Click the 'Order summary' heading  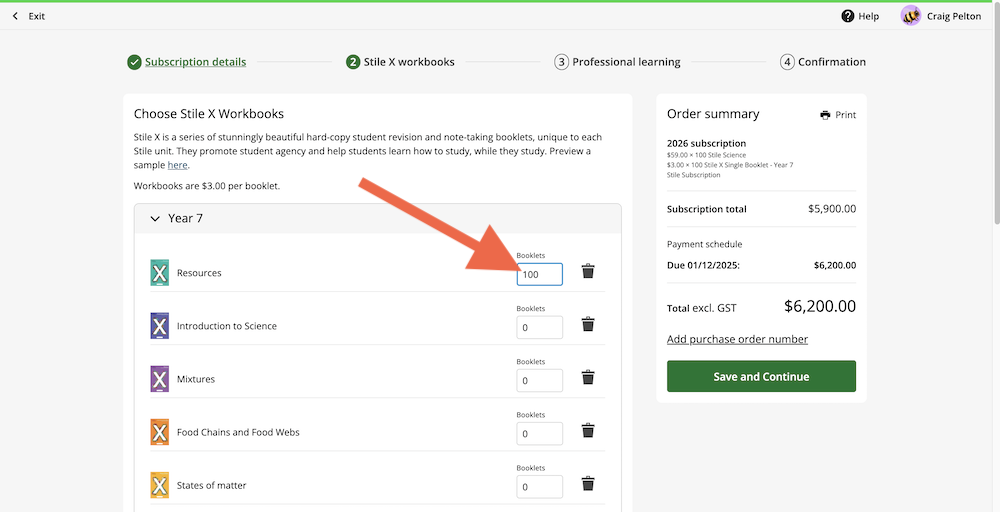(713, 114)
